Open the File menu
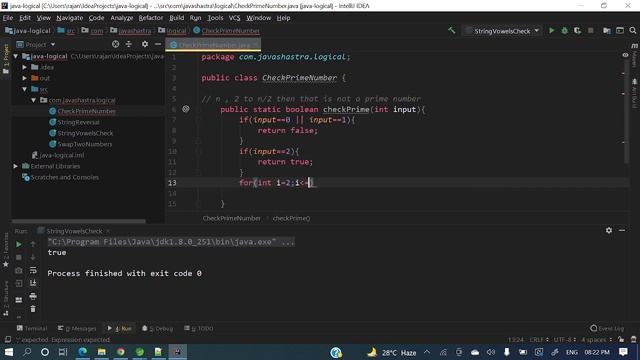The image size is (640, 360). coord(8,18)
